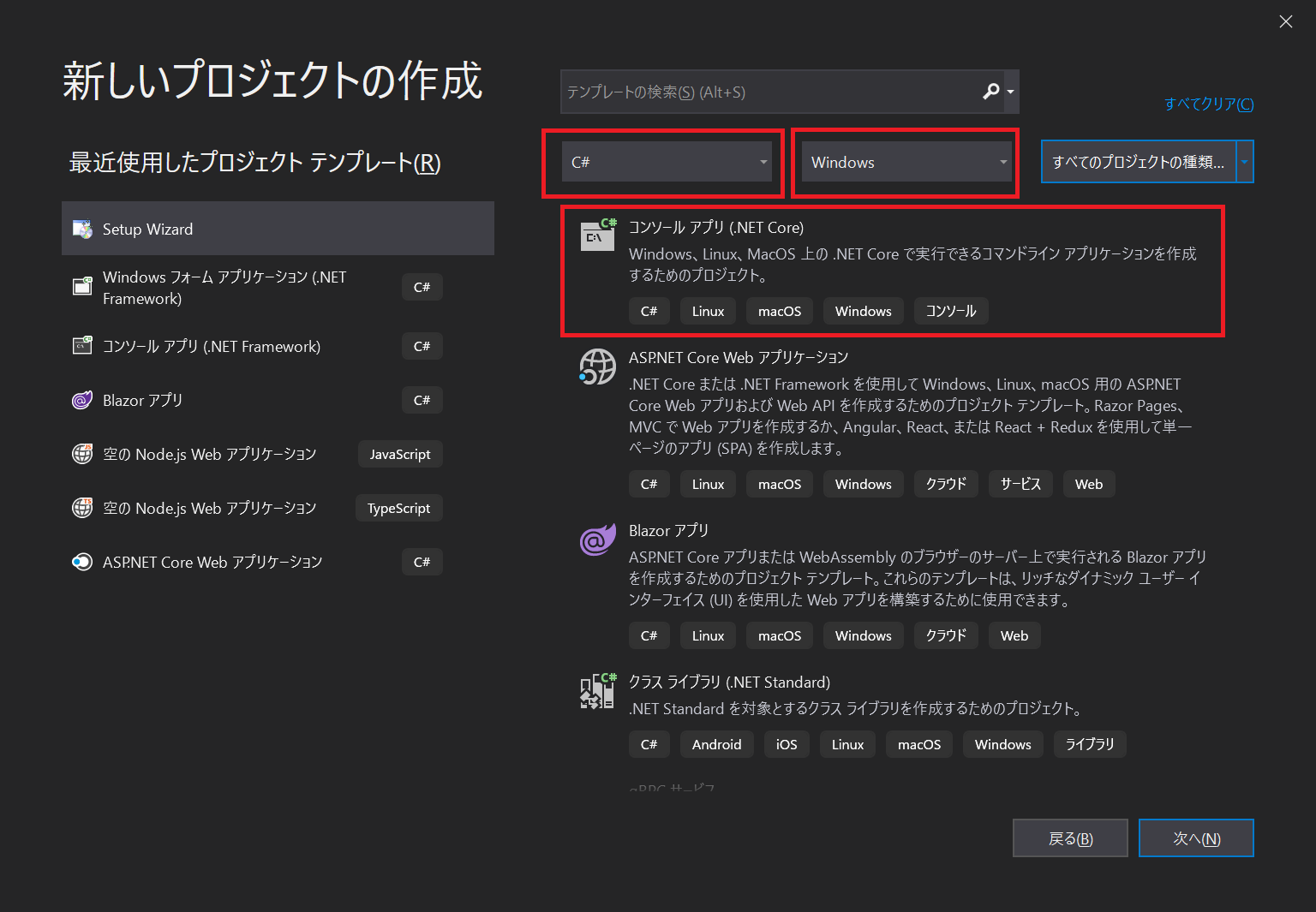The image size is (1316, 912).
Task: Select the JavaScript Node.js Web application
Action: [x=278, y=454]
